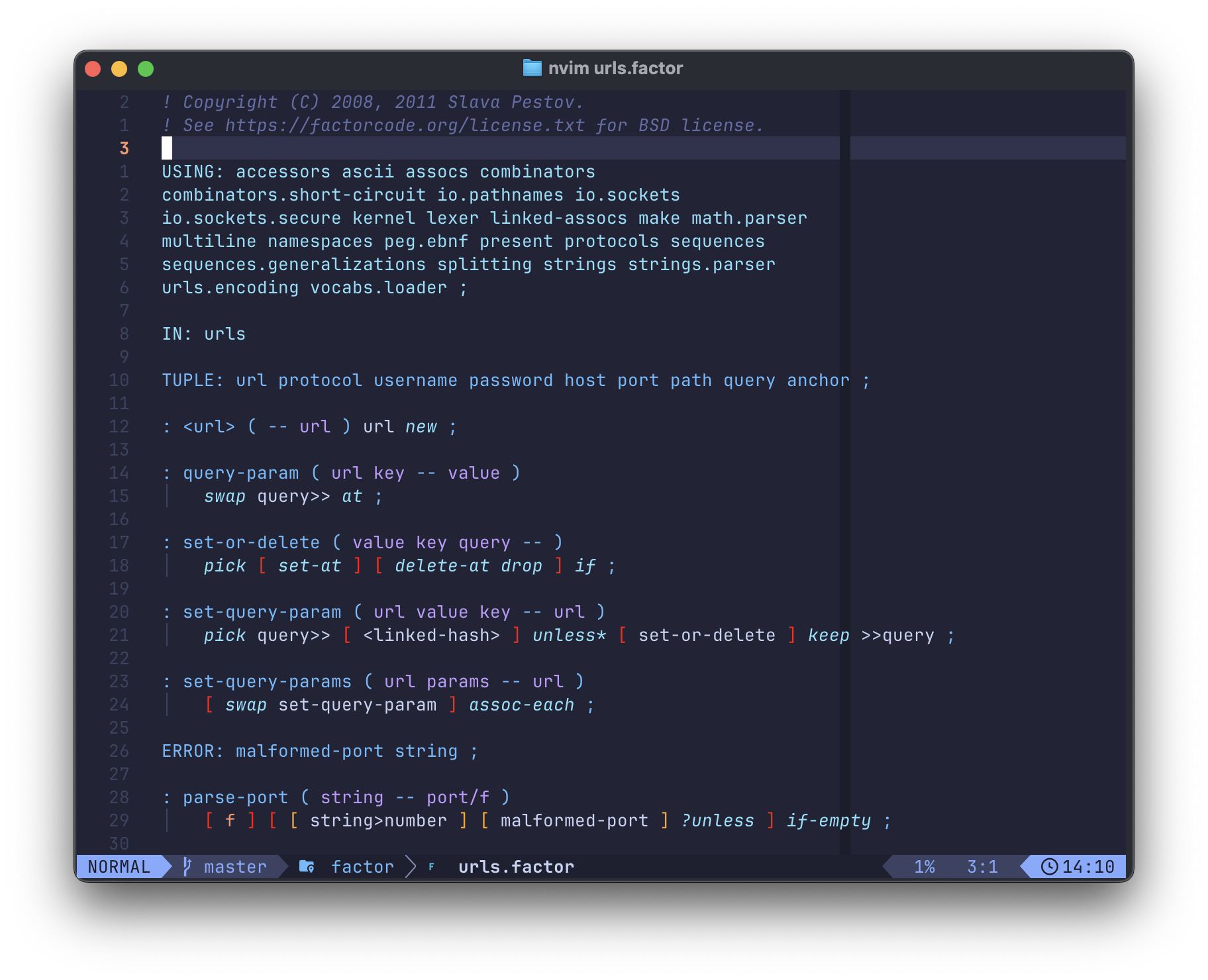Click the ?unless word
This screenshot has height=980, width=1208.
coord(718,820)
